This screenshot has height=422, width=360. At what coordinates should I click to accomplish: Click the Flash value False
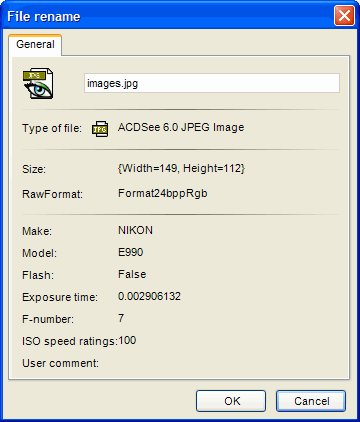click(132, 274)
